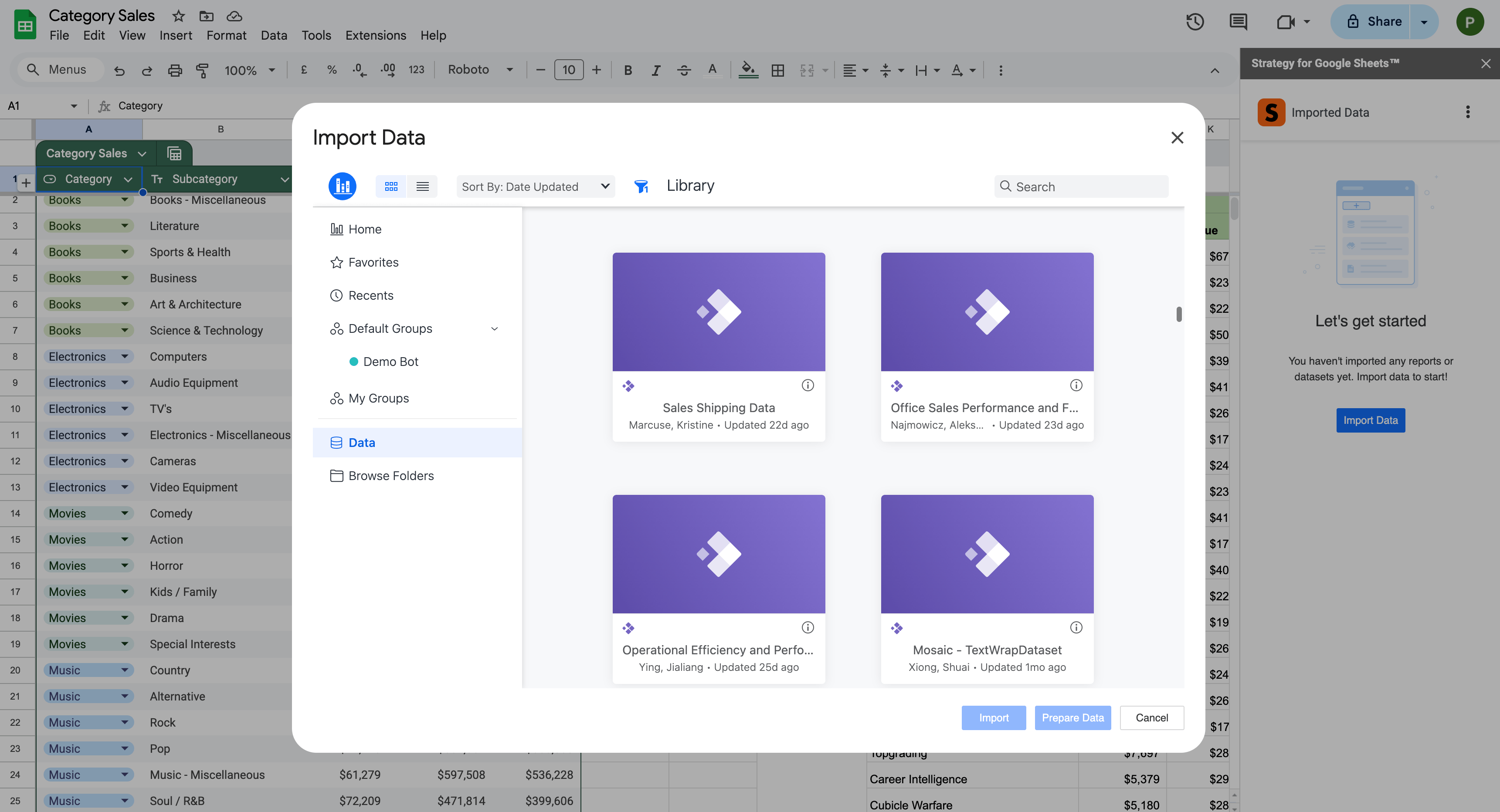Image resolution: width=1500 pixels, height=812 pixels.
Task: Switch to list view in Import Data
Action: click(x=423, y=186)
